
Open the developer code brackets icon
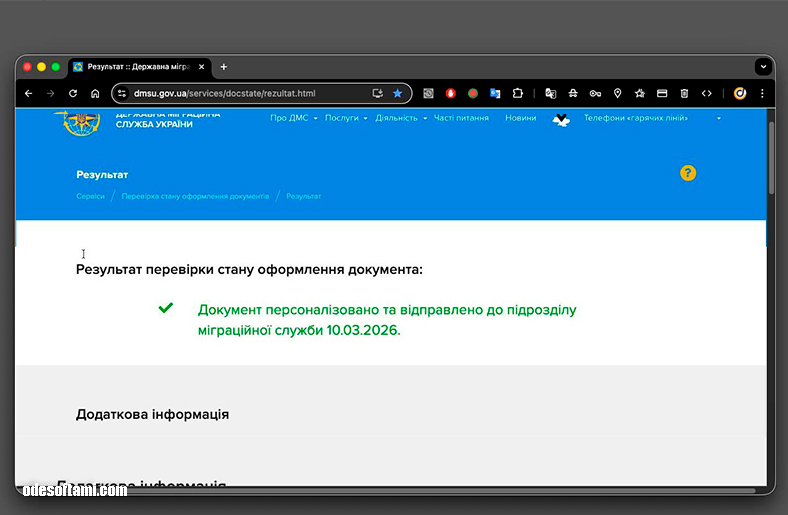(x=707, y=93)
